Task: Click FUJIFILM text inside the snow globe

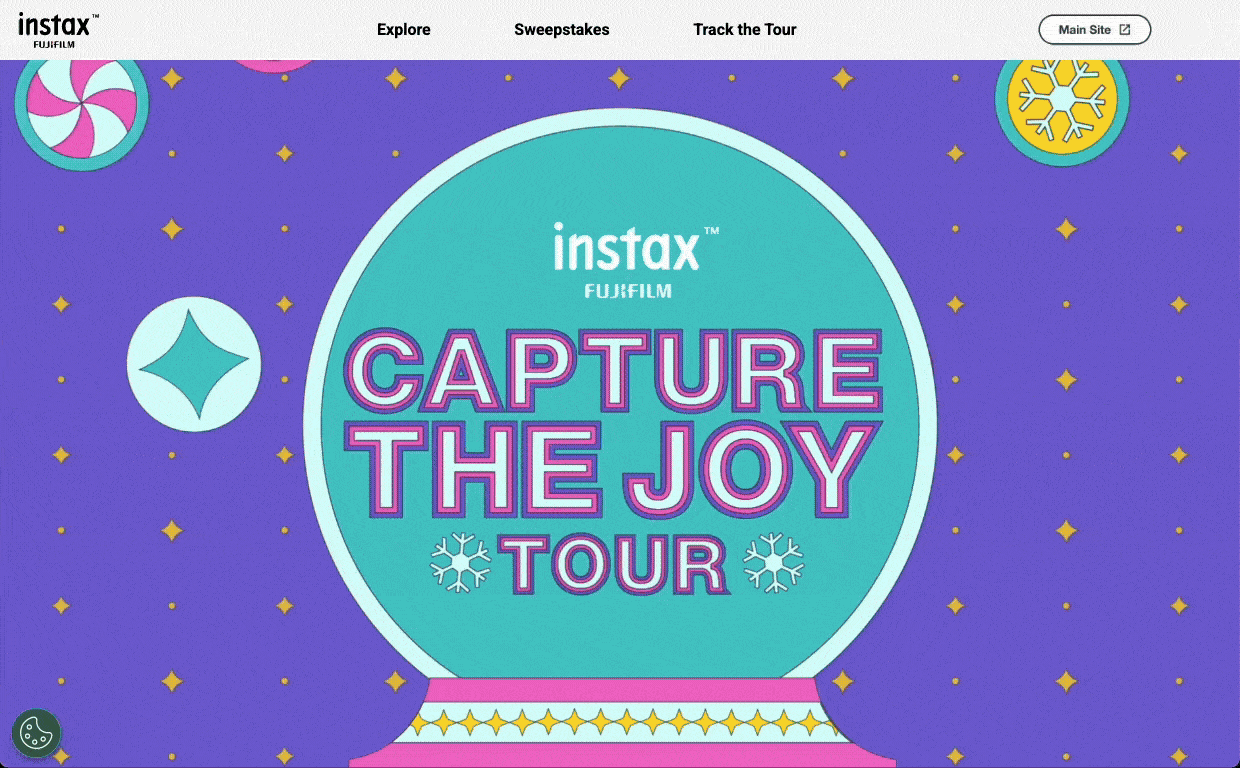Action: click(x=628, y=291)
